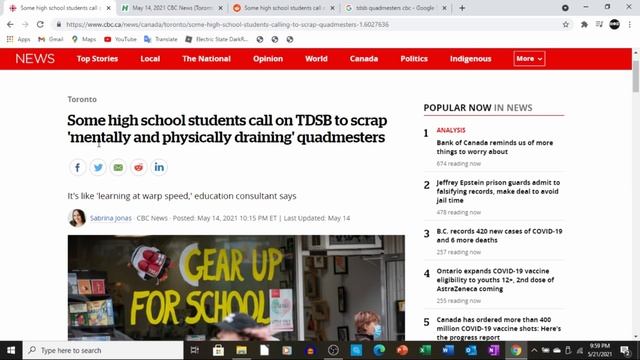
Task: Open Task View on taskbar
Action: point(195,350)
